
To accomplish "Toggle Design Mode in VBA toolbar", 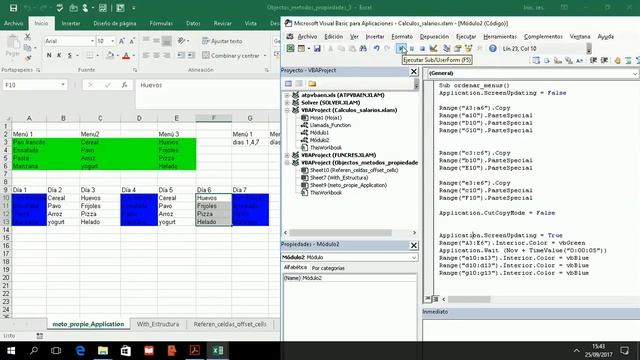I will [x=433, y=49].
